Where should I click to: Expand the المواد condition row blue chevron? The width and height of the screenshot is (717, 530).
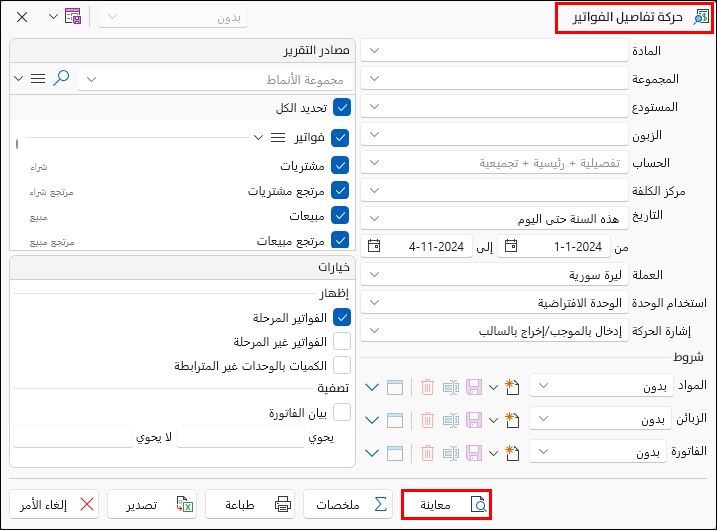pos(372,387)
